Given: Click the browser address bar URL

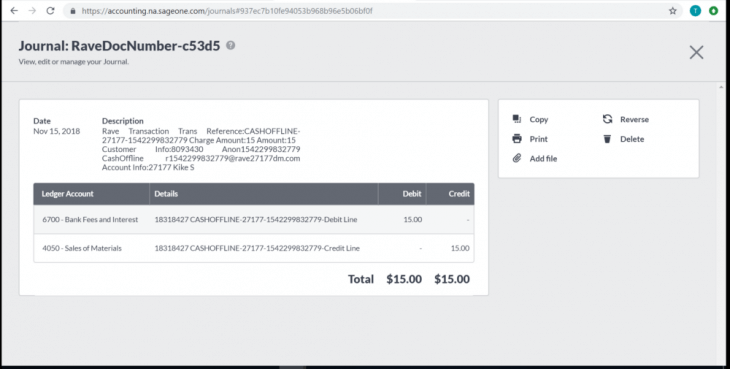Looking at the screenshot, I should (227, 11).
